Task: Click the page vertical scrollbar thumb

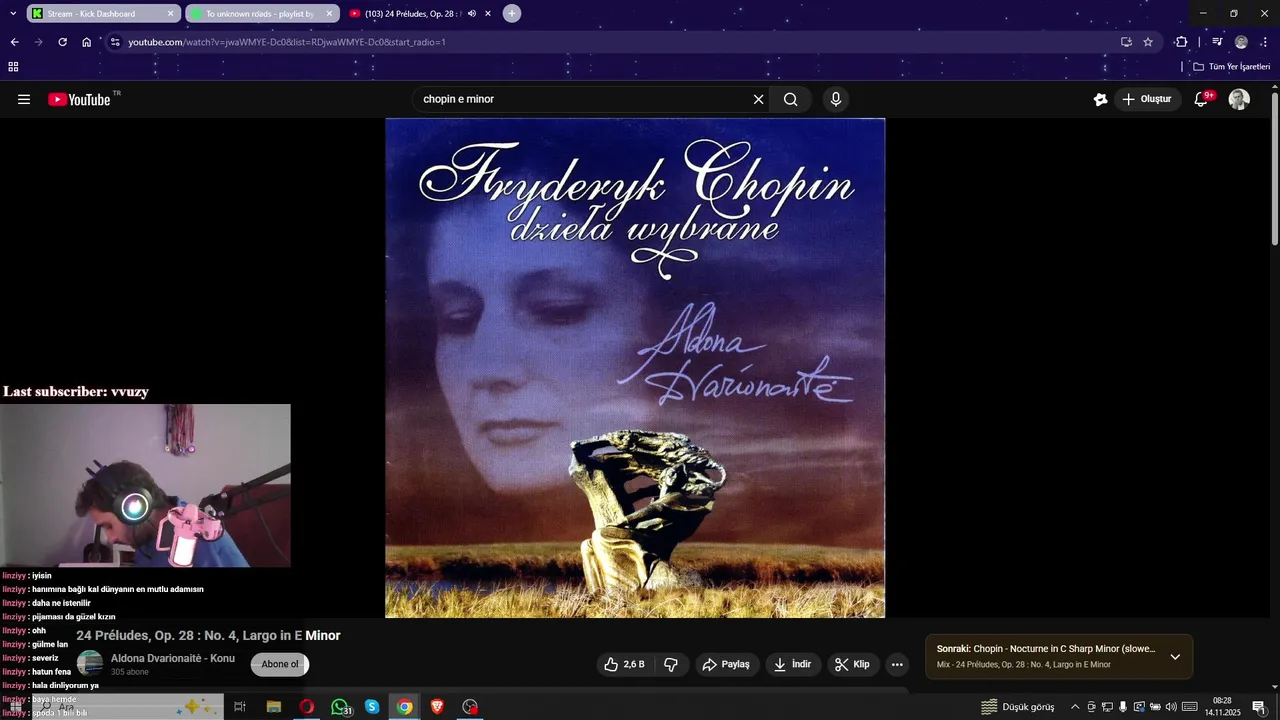Action: (1275, 167)
